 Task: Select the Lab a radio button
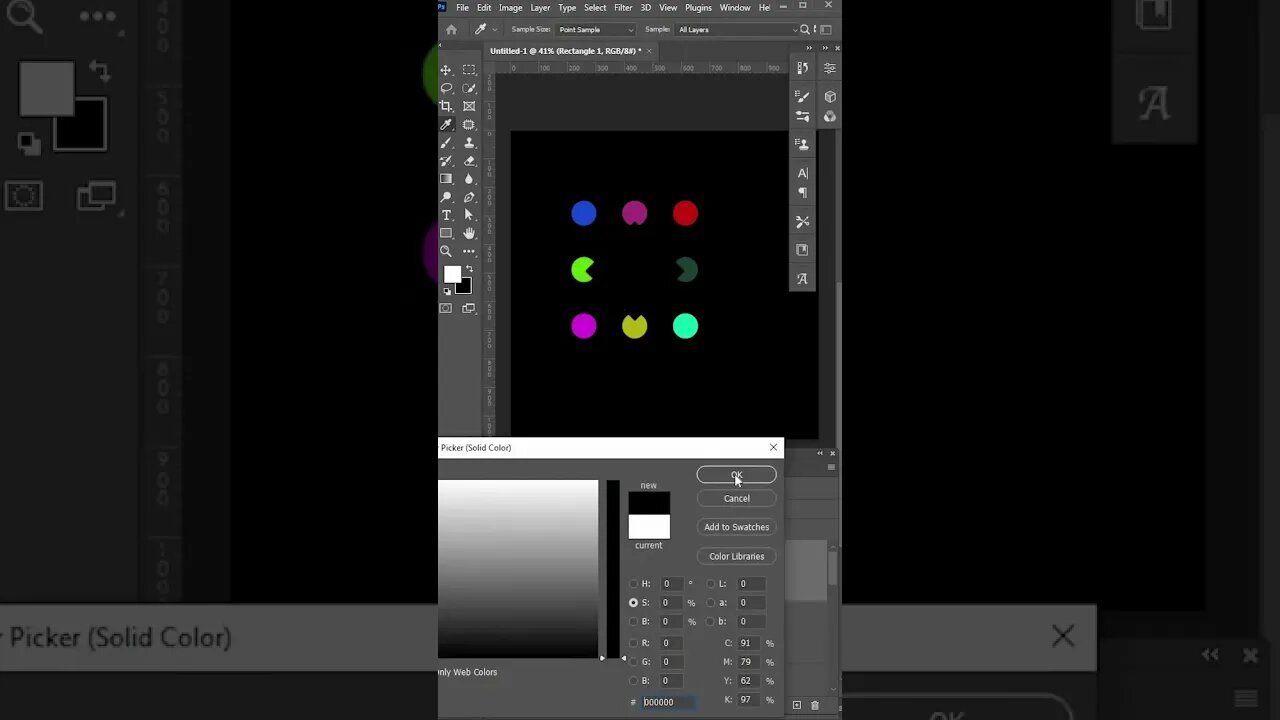(711, 603)
